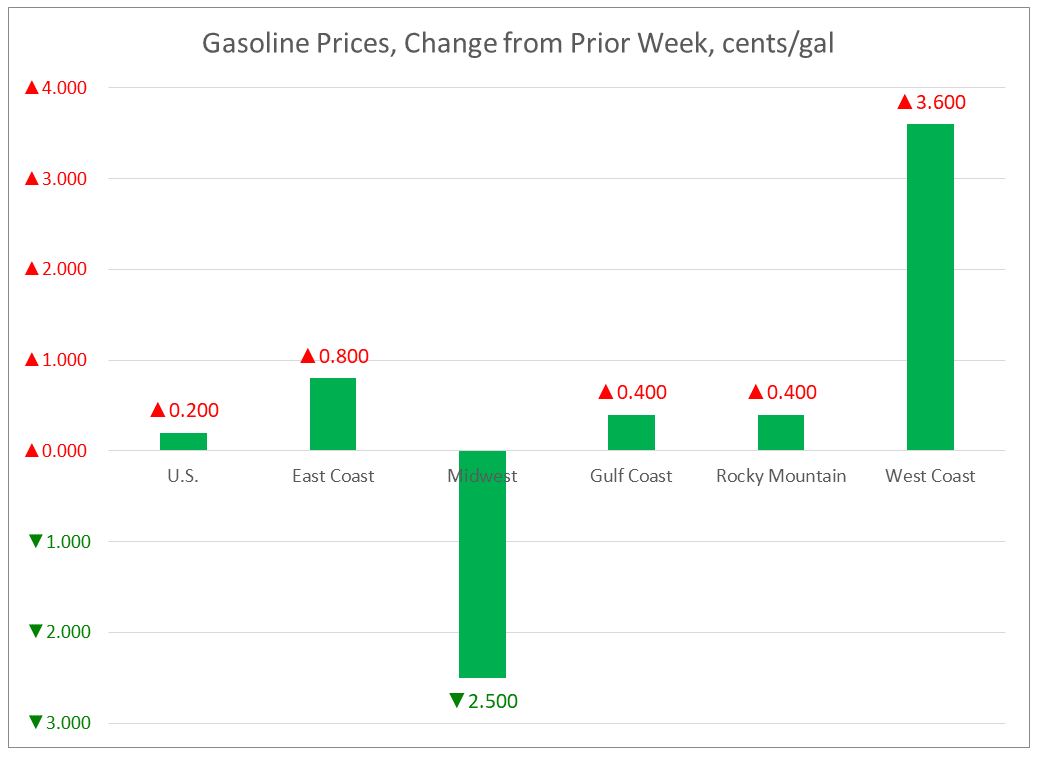Image resolution: width=1041 pixels, height=761 pixels.
Task: Click the Gulf Coast category label
Action: click(631, 476)
